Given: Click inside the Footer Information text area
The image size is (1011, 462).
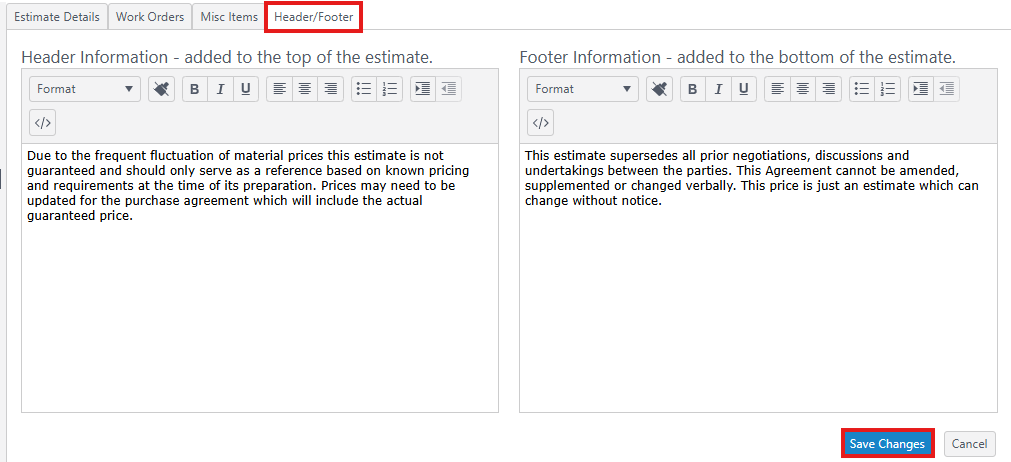Looking at the screenshot, I should coord(758,278).
